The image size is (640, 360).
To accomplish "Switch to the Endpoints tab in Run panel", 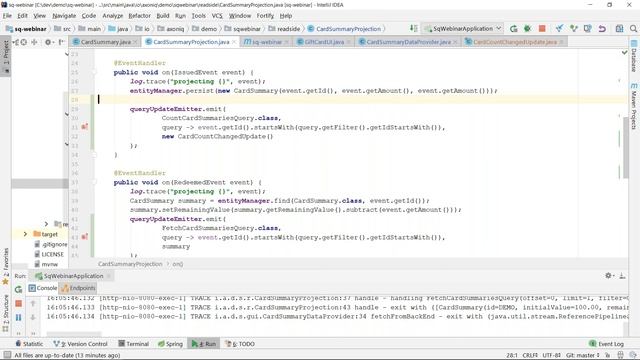I will pos(78,288).
